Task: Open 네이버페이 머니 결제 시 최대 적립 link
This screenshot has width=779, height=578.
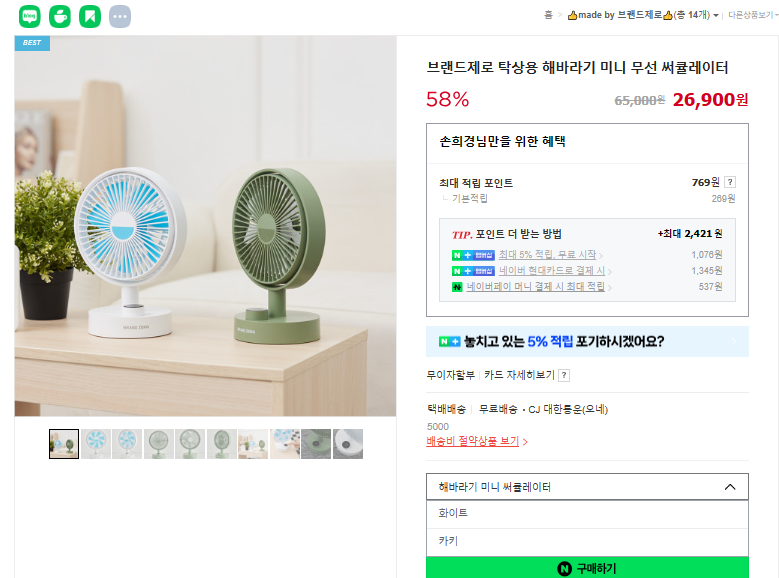Action: (535, 287)
